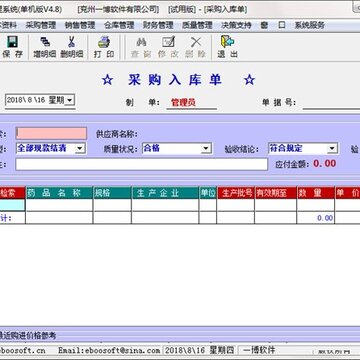360x360 pixels.
Task: Open the 决策支持 menu
Action: click(236, 25)
